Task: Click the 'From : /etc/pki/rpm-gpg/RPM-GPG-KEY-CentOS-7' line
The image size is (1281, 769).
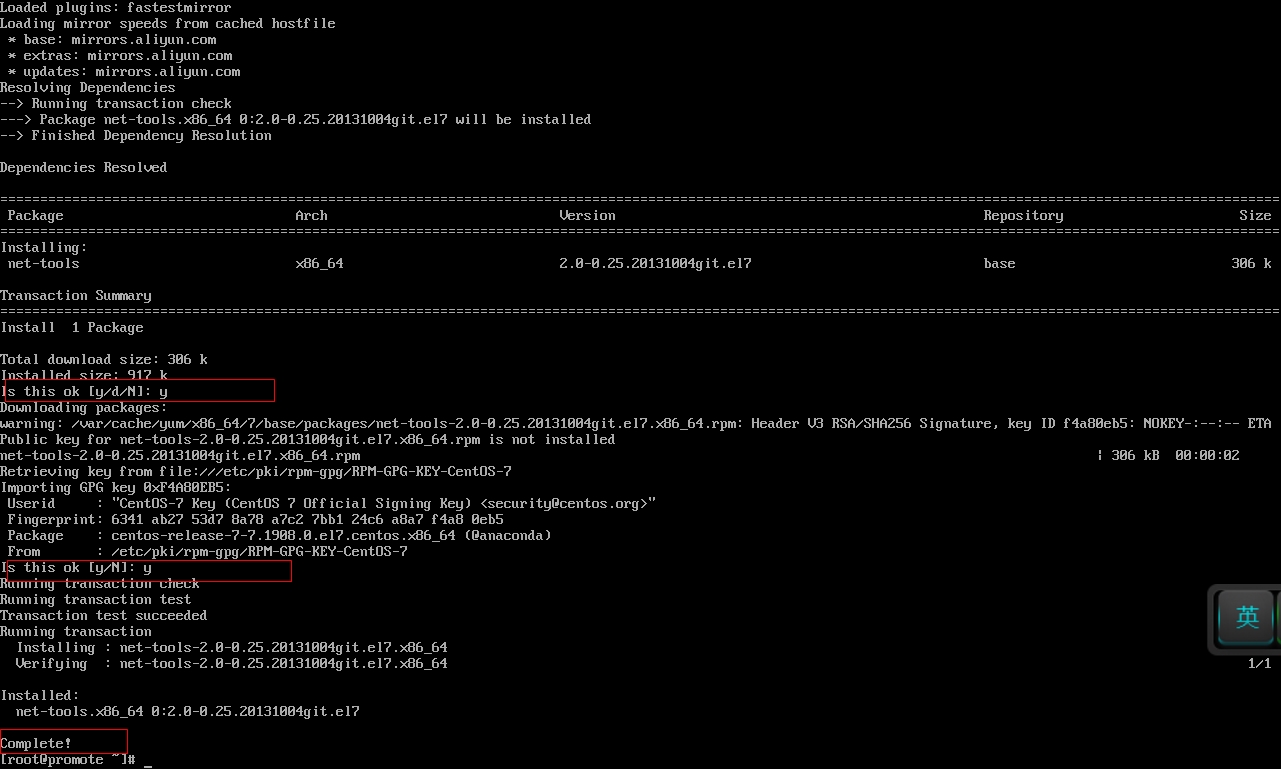Action: pyautogui.click(x=208, y=551)
